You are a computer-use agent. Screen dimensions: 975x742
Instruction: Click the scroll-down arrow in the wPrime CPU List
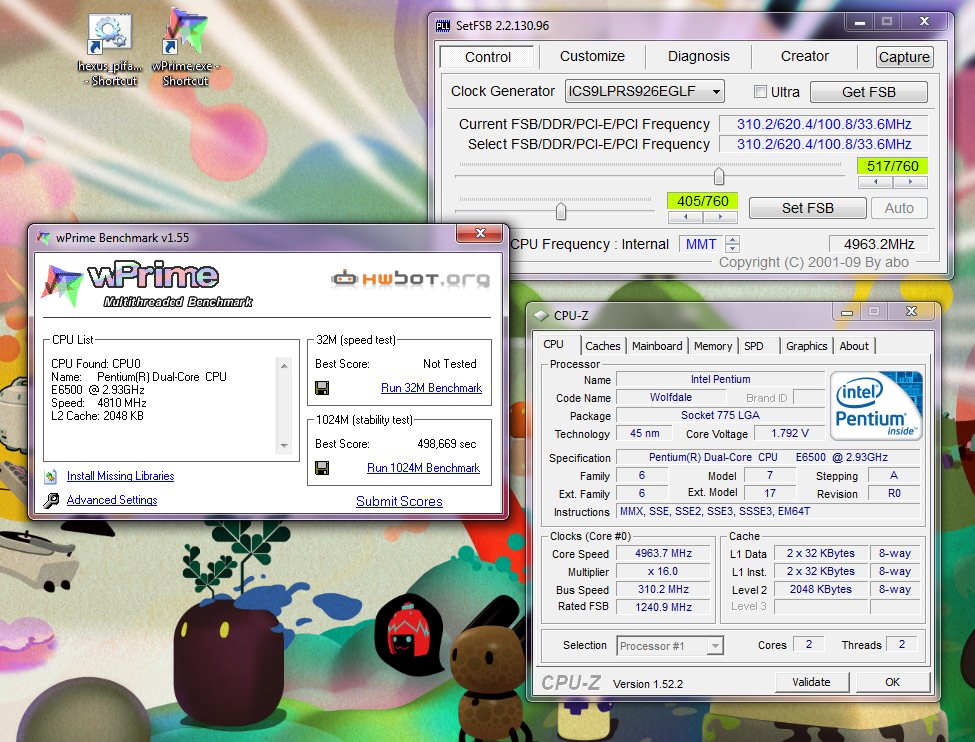pyautogui.click(x=284, y=445)
